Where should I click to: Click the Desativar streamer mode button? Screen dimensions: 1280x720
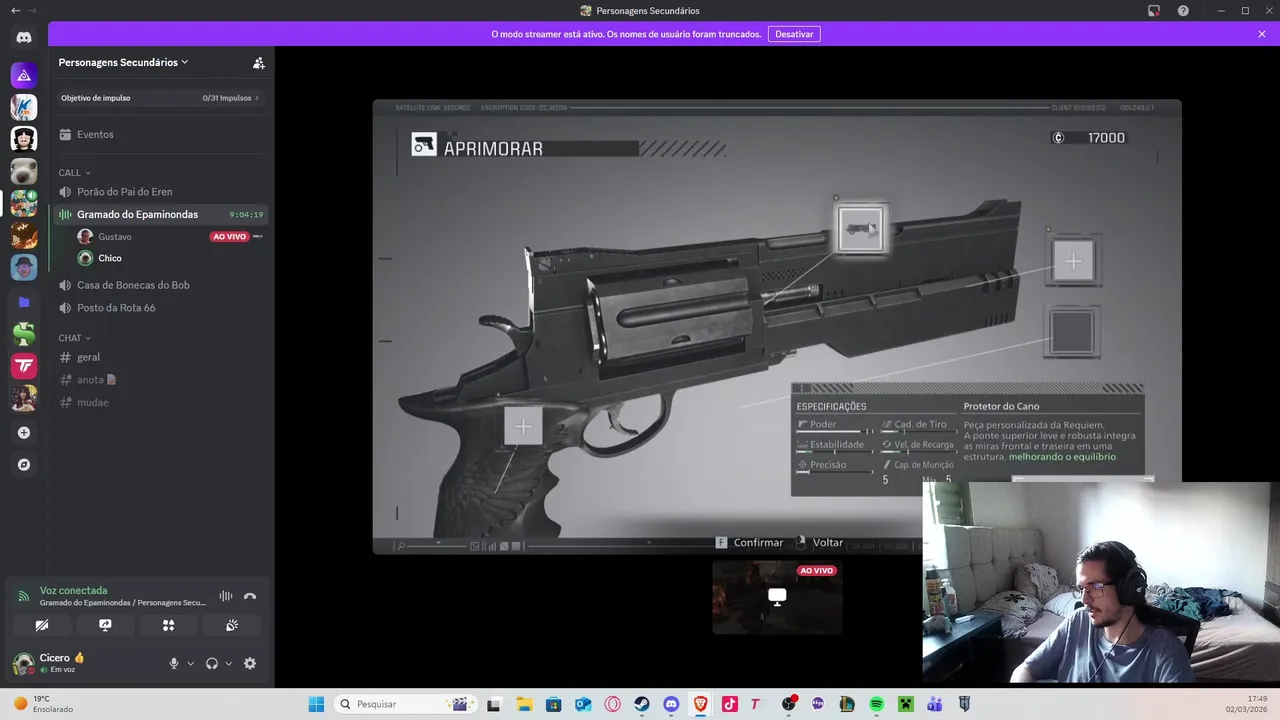(794, 34)
